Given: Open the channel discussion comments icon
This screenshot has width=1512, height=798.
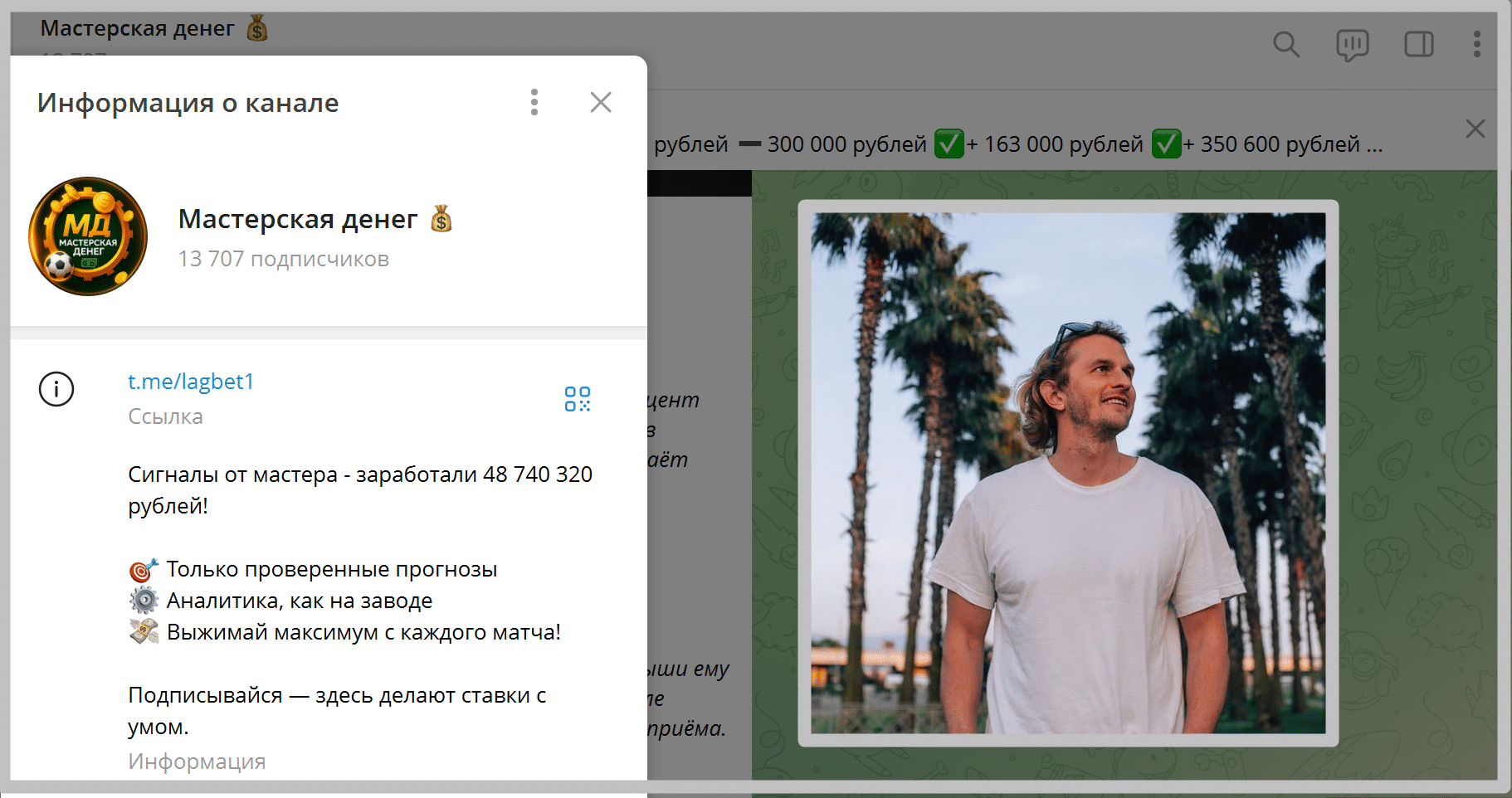Looking at the screenshot, I should (x=1353, y=45).
